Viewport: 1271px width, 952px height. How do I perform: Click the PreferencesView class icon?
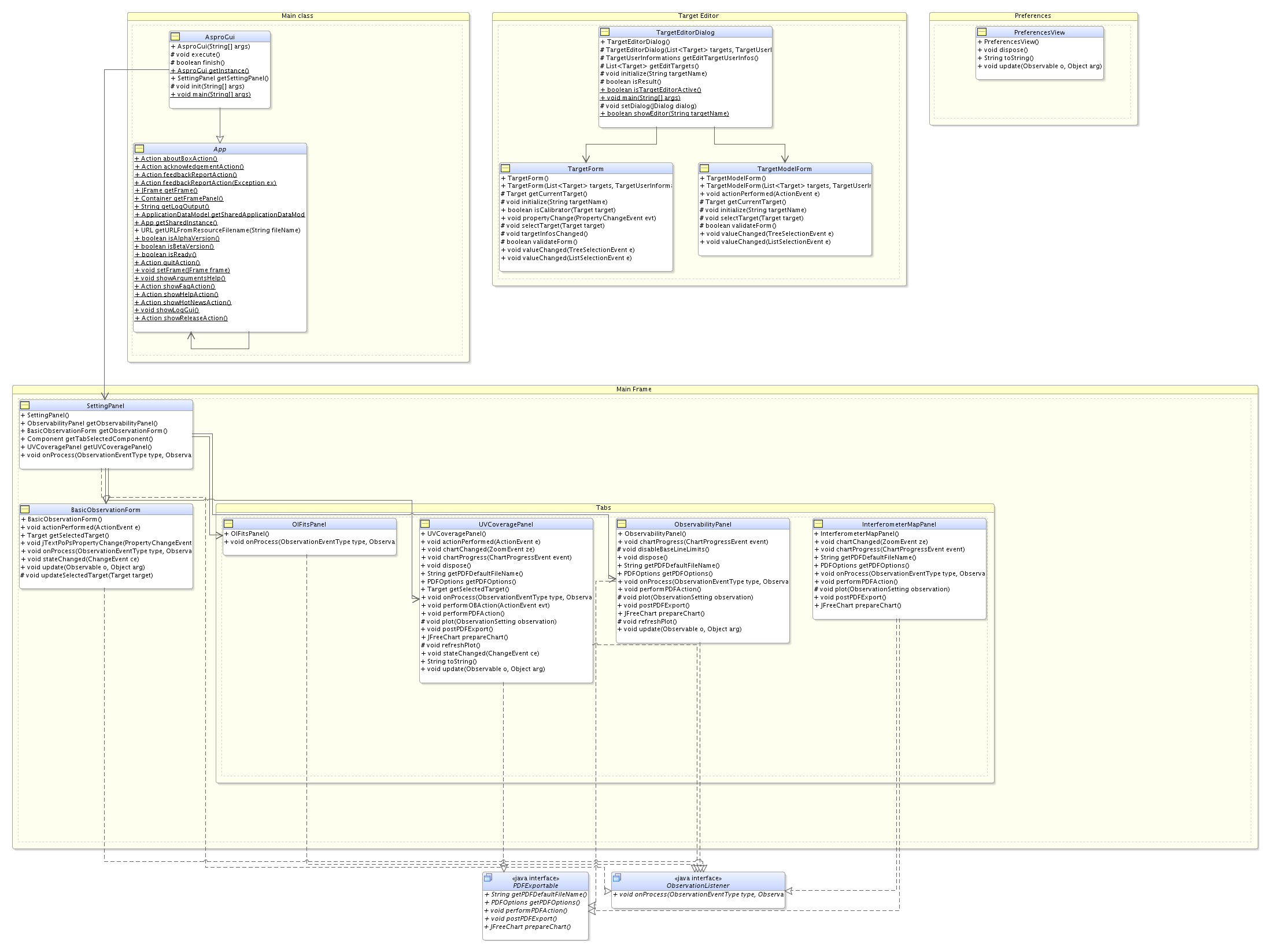[x=982, y=32]
